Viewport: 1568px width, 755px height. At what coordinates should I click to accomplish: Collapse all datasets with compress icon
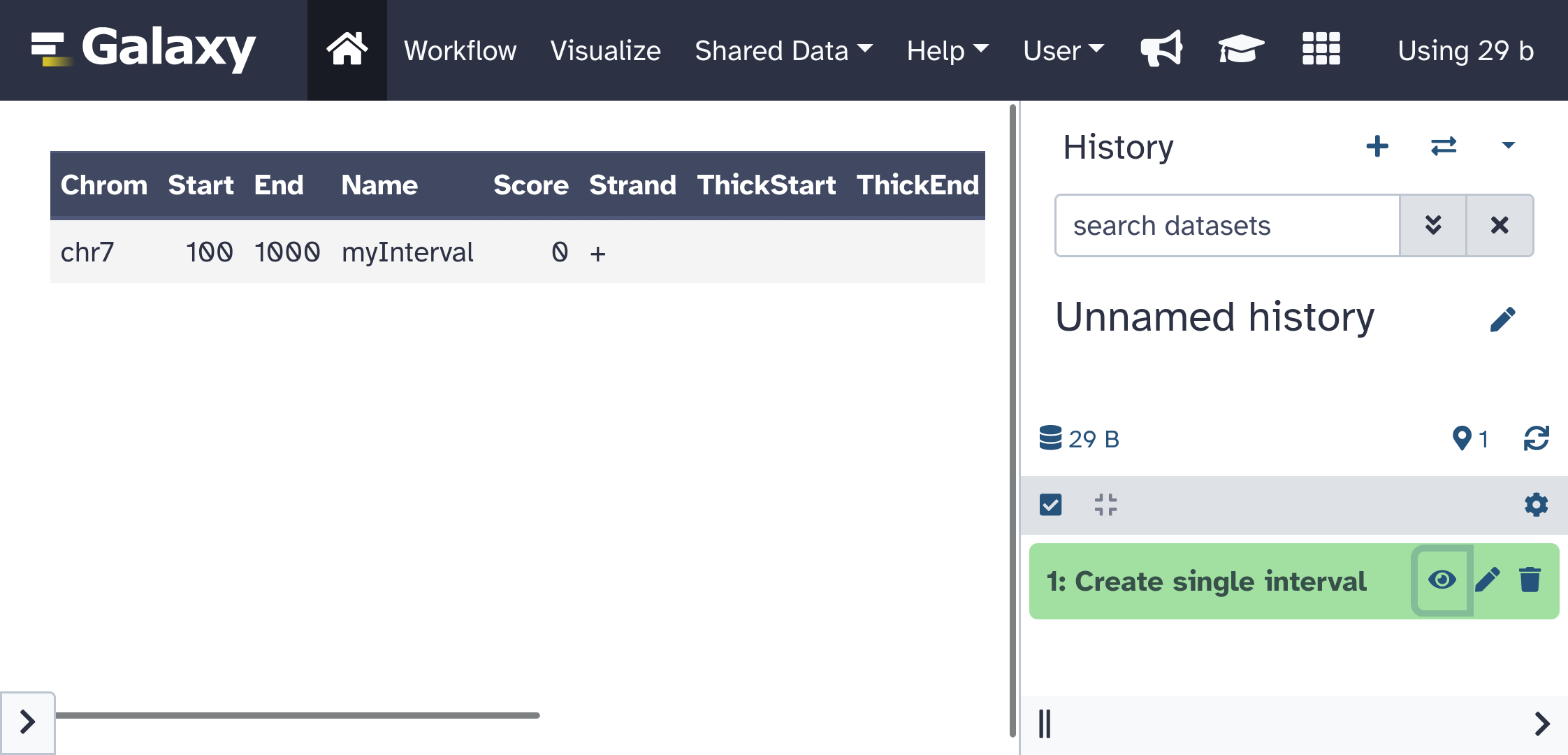click(x=1105, y=504)
